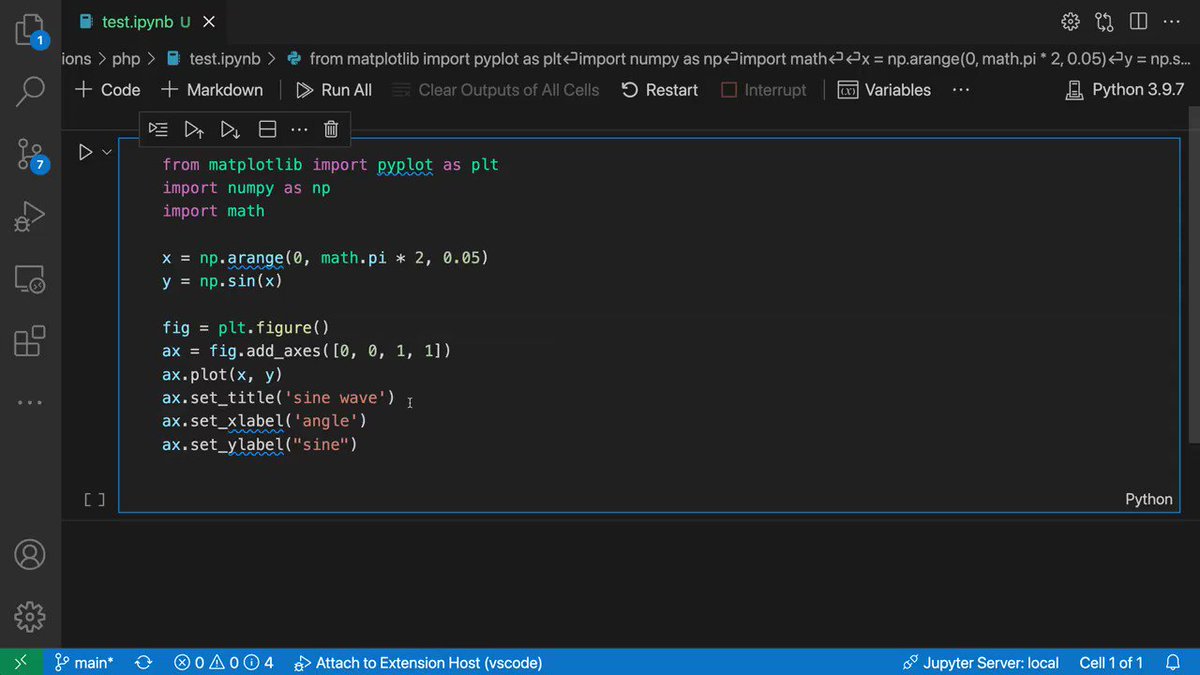Show additional views ellipsis in activity bar
Image resolution: width=1200 pixels, height=675 pixels.
pyautogui.click(x=30, y=402)
